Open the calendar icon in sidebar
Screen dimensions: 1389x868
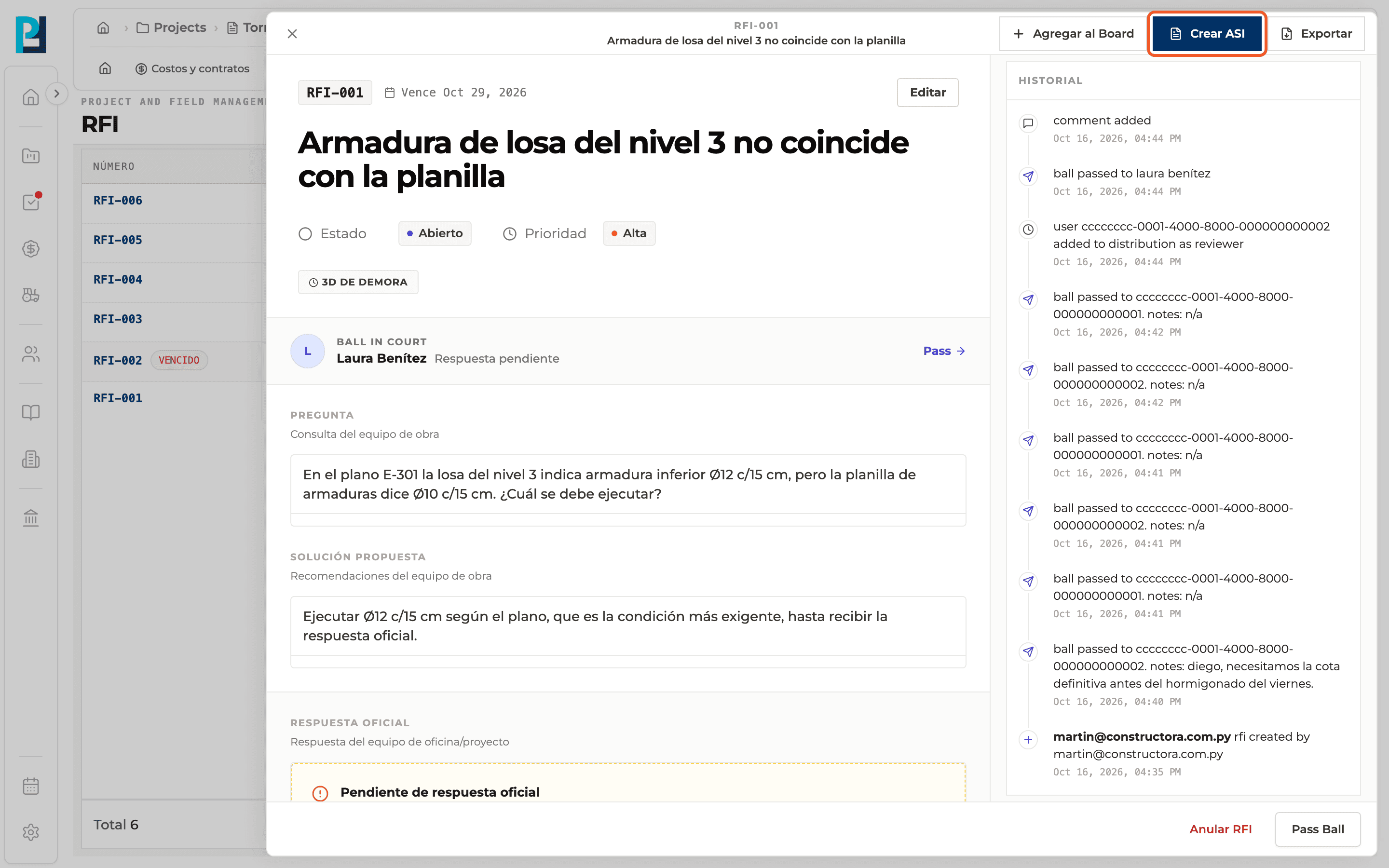[31, 786]
